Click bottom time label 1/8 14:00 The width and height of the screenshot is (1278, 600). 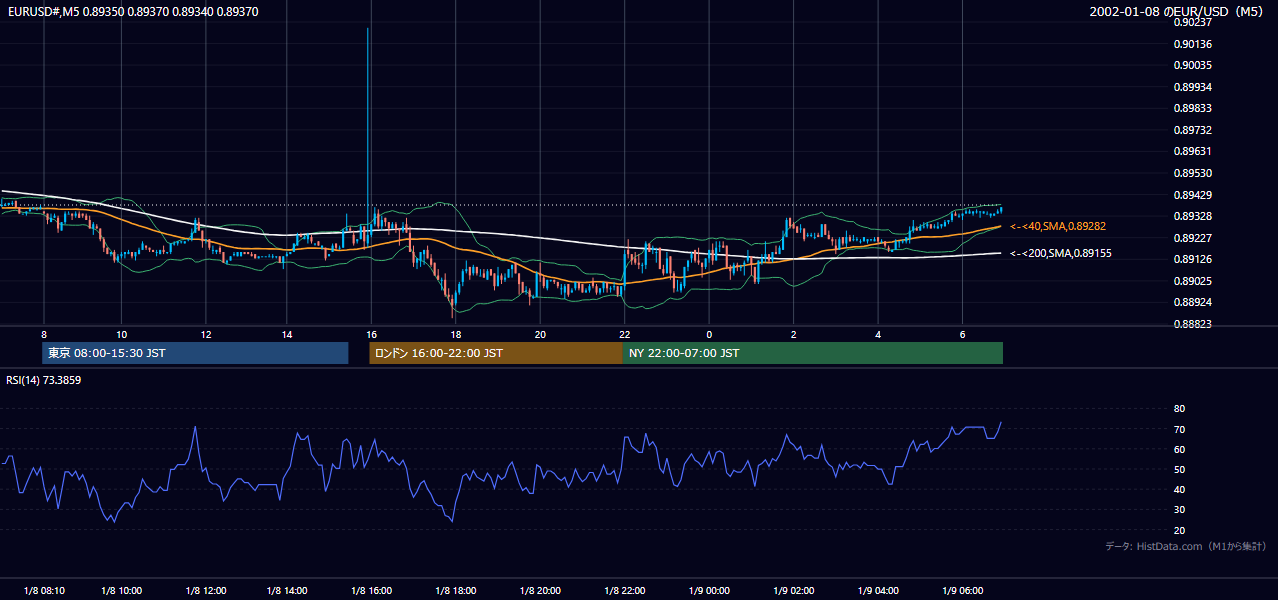287,590
